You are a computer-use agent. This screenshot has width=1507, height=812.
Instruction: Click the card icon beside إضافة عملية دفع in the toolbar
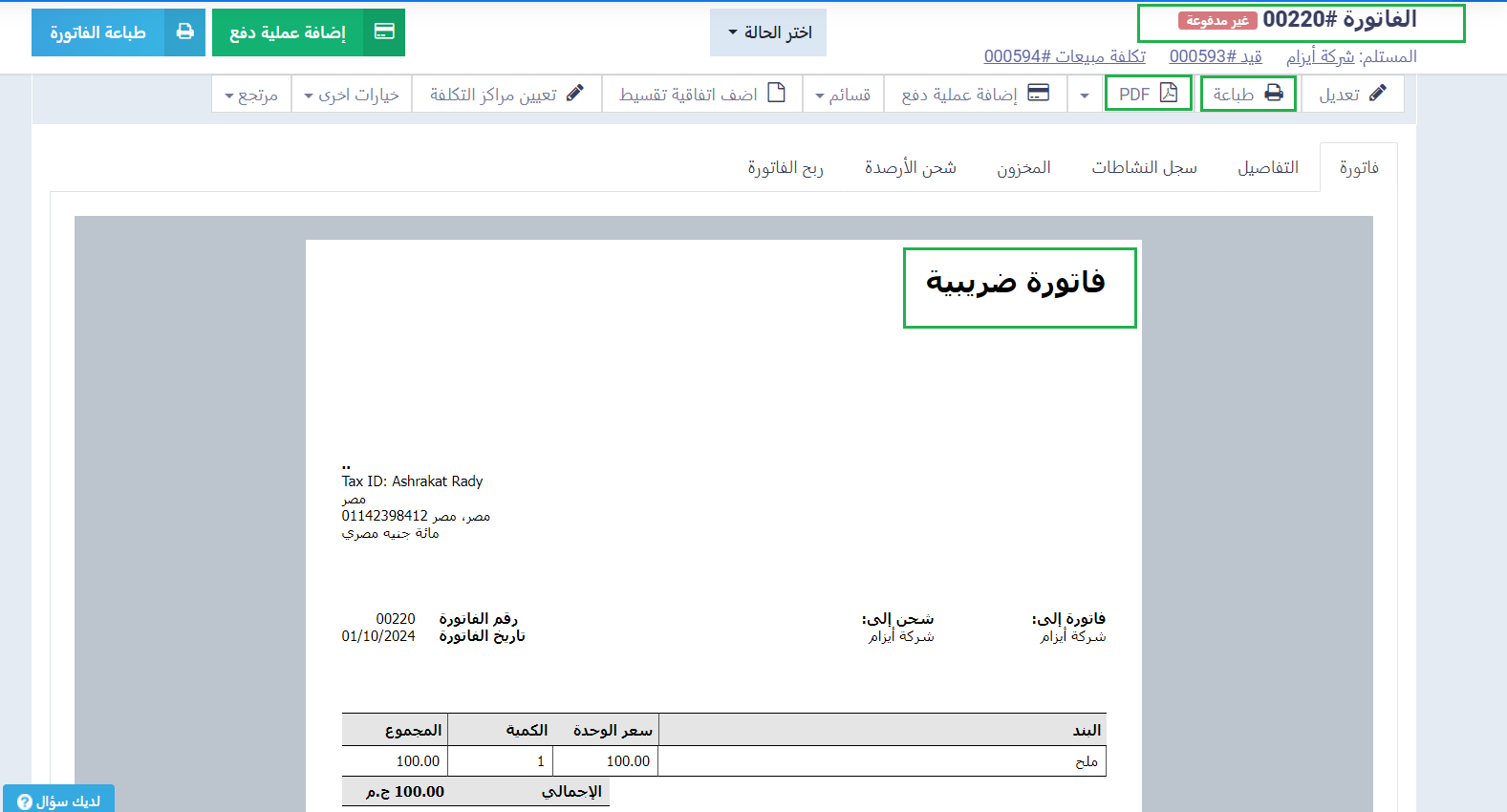tap(1038, 94)
